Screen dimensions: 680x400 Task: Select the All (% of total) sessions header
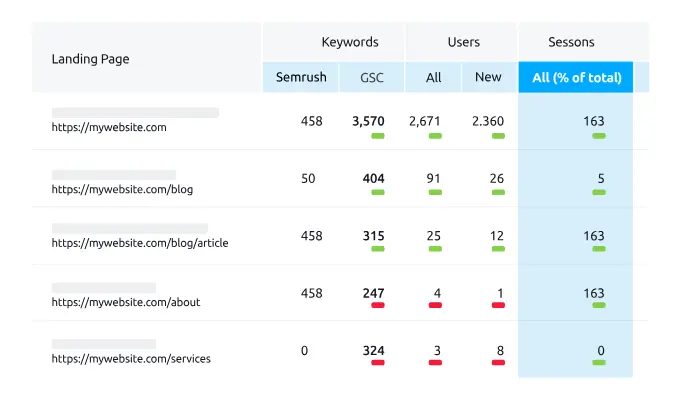click(x=575, y=77)
